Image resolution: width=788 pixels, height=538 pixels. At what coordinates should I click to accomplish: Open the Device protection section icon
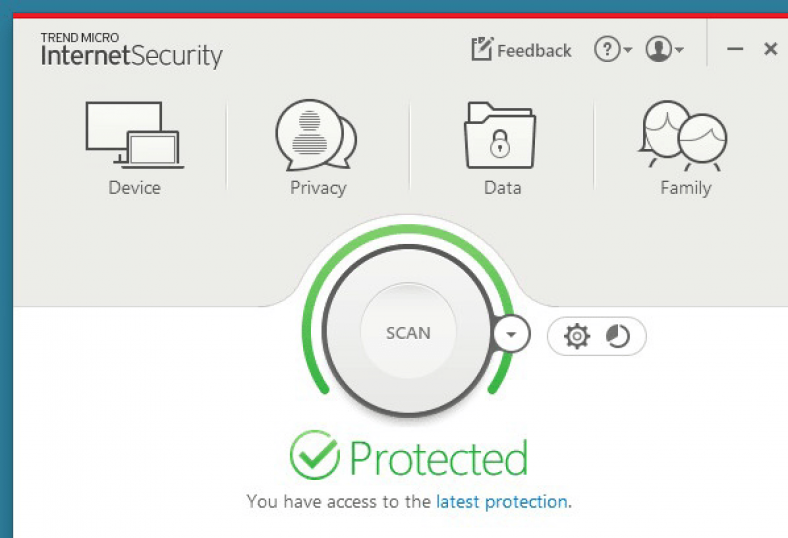(x=135, y=135)
